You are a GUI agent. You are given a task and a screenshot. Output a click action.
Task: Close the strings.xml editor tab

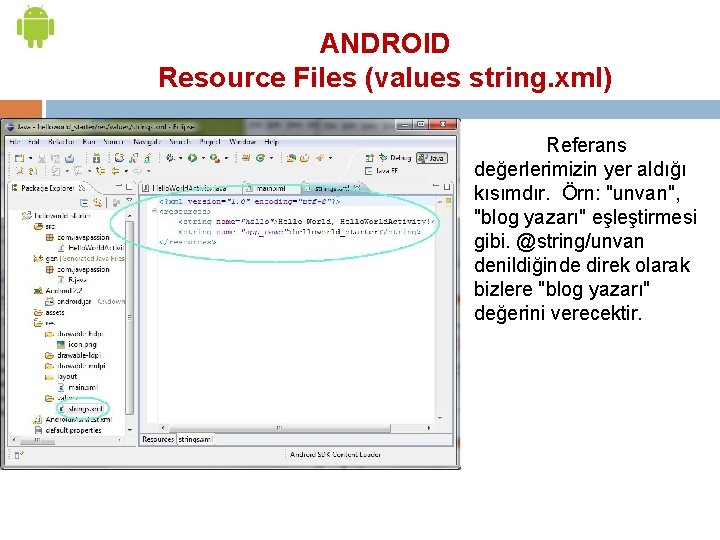point(357,187)
